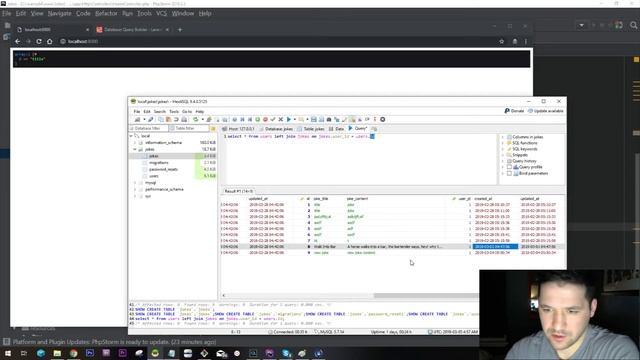The image size is (640, 360).
Task: Click the joke_content column header
Action: [x=357, y=199]
